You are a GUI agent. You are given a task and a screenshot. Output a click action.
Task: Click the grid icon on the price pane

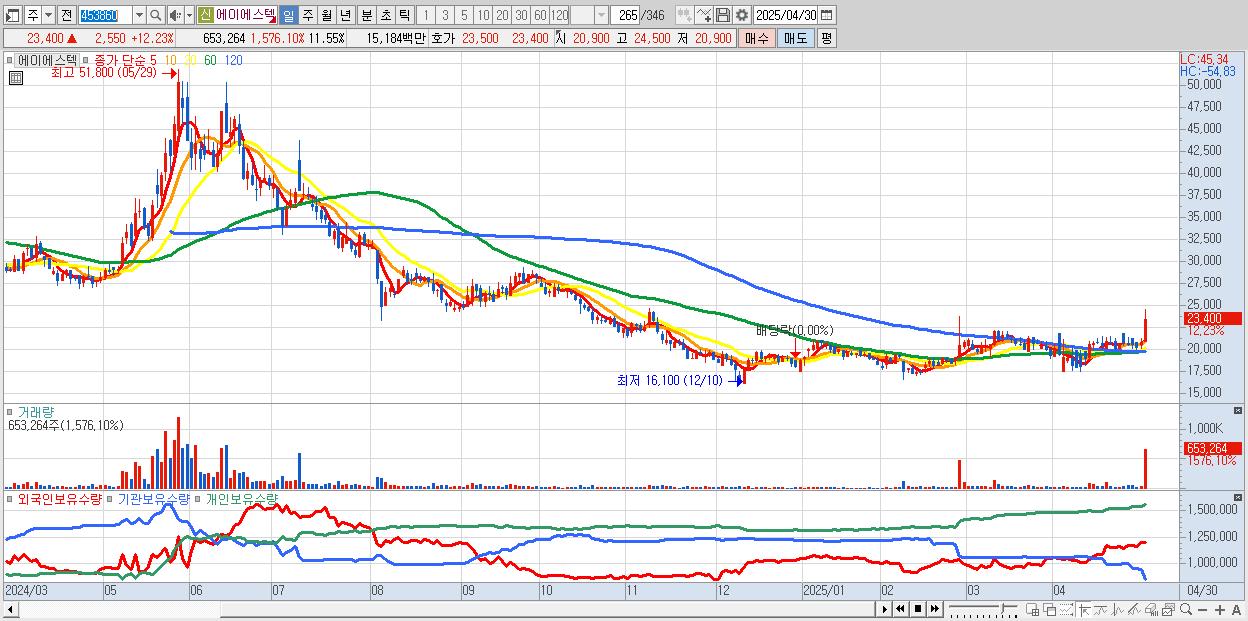coord(14,76)
